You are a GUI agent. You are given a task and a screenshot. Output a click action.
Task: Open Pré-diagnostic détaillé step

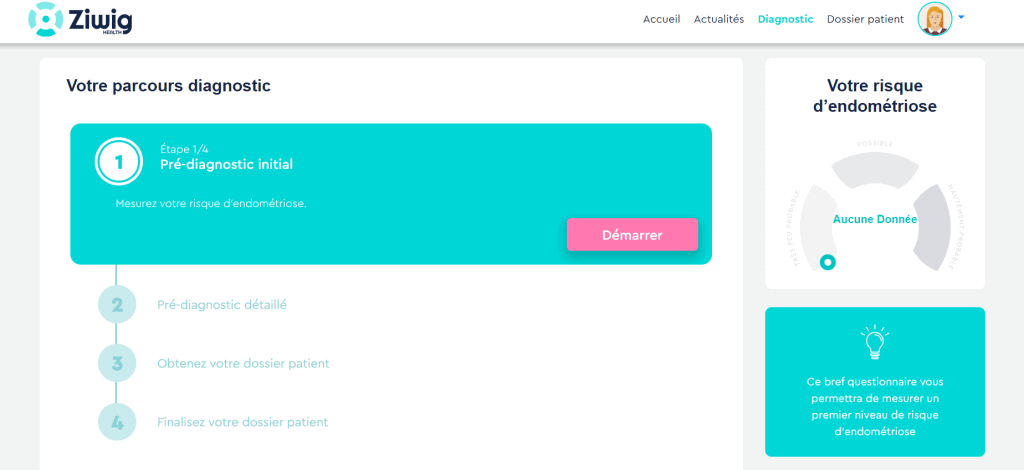point(221,304)
